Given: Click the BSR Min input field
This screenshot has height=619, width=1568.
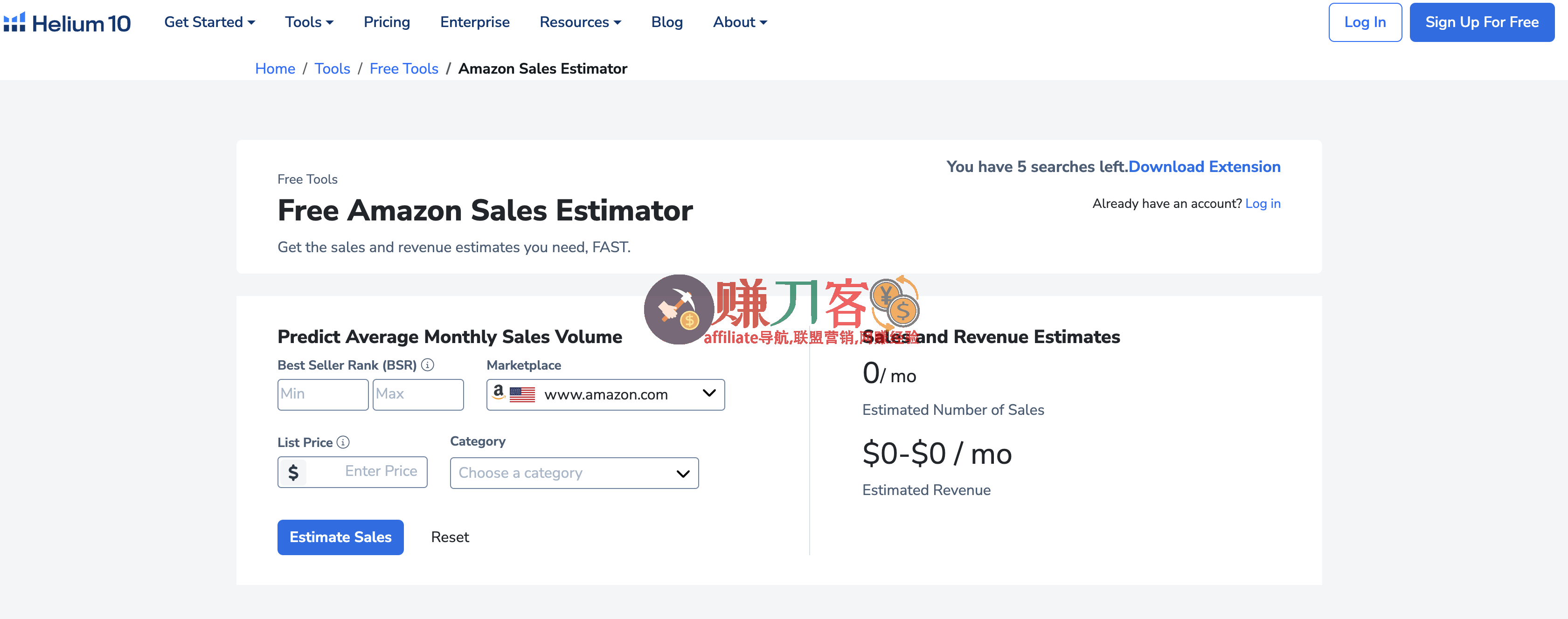Looking at the screenshot, I should [323, 395].
